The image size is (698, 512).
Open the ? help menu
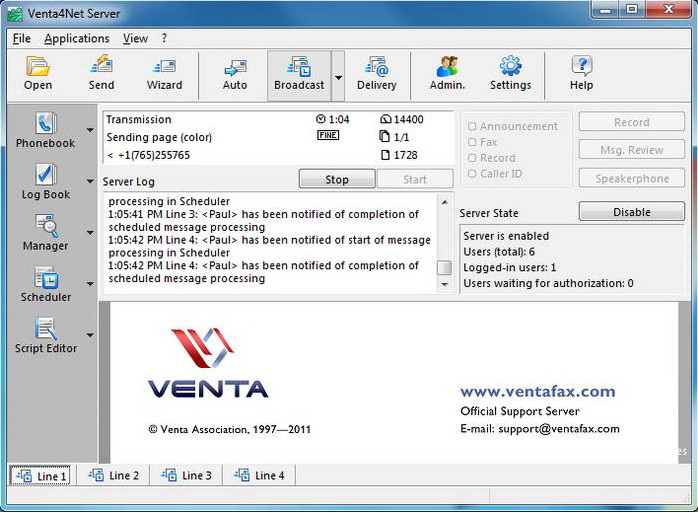pos(164,39)
